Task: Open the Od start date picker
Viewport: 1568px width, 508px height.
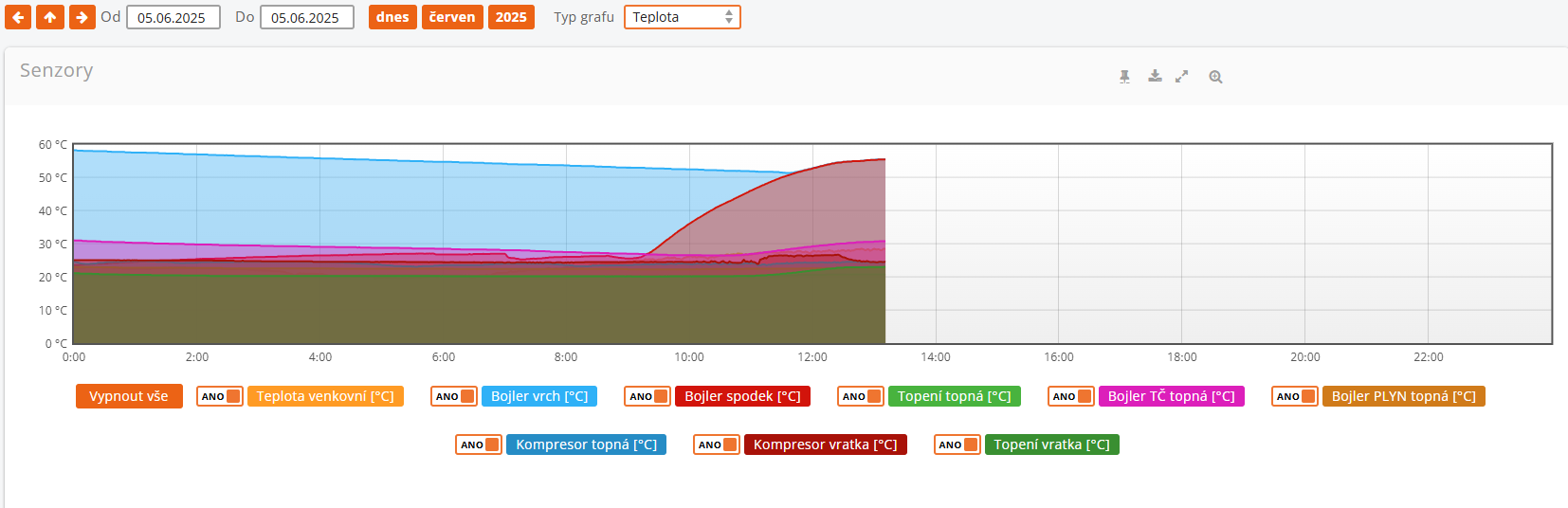Action: point(173,17)
